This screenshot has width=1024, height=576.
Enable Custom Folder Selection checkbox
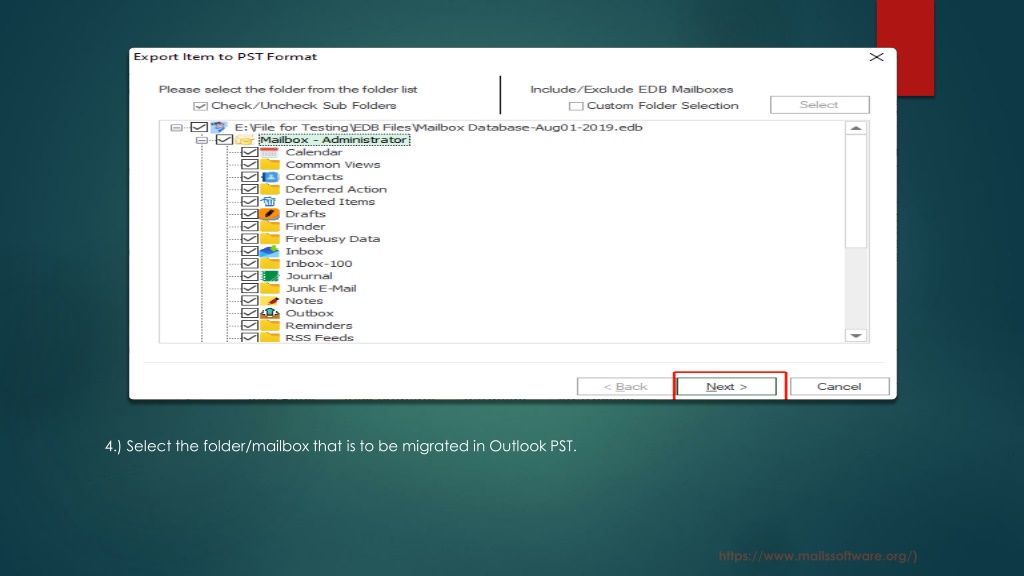click(x=575, y=106)
